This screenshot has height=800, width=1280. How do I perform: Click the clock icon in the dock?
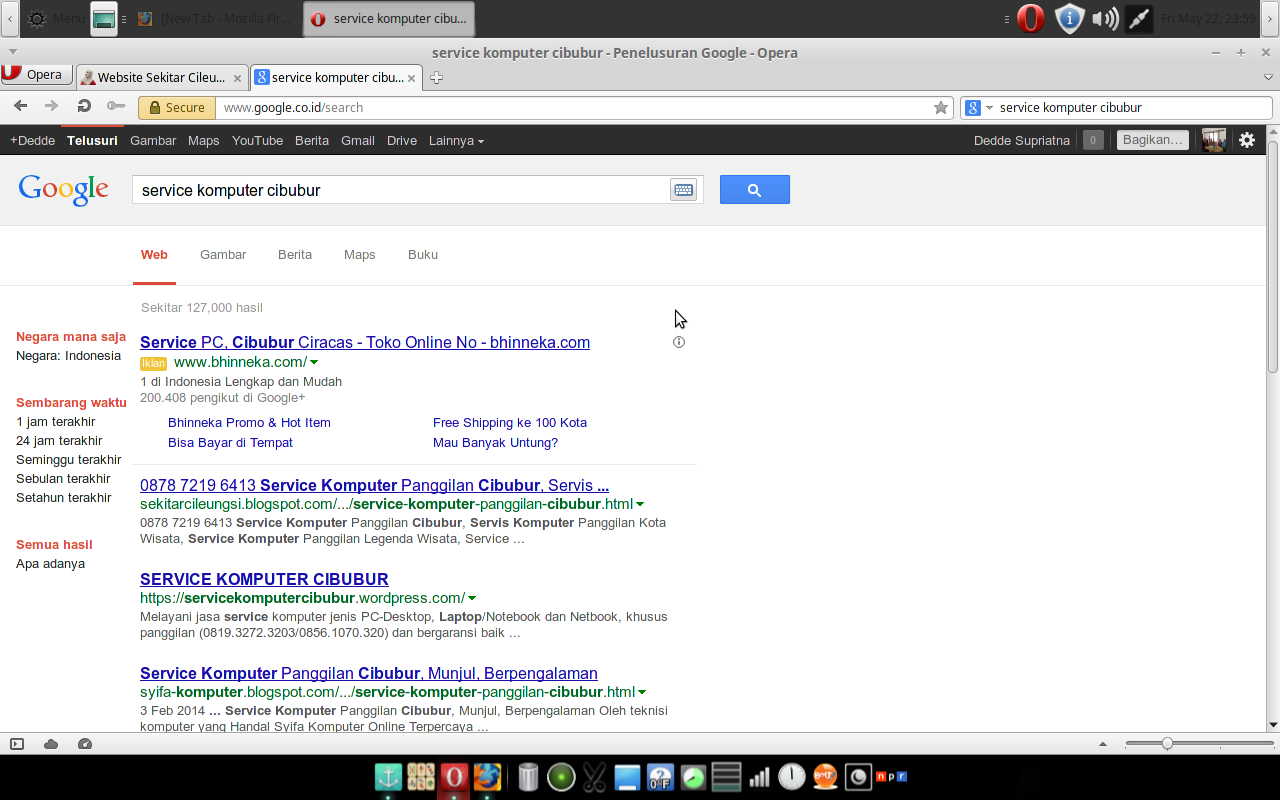coord(792,777)
